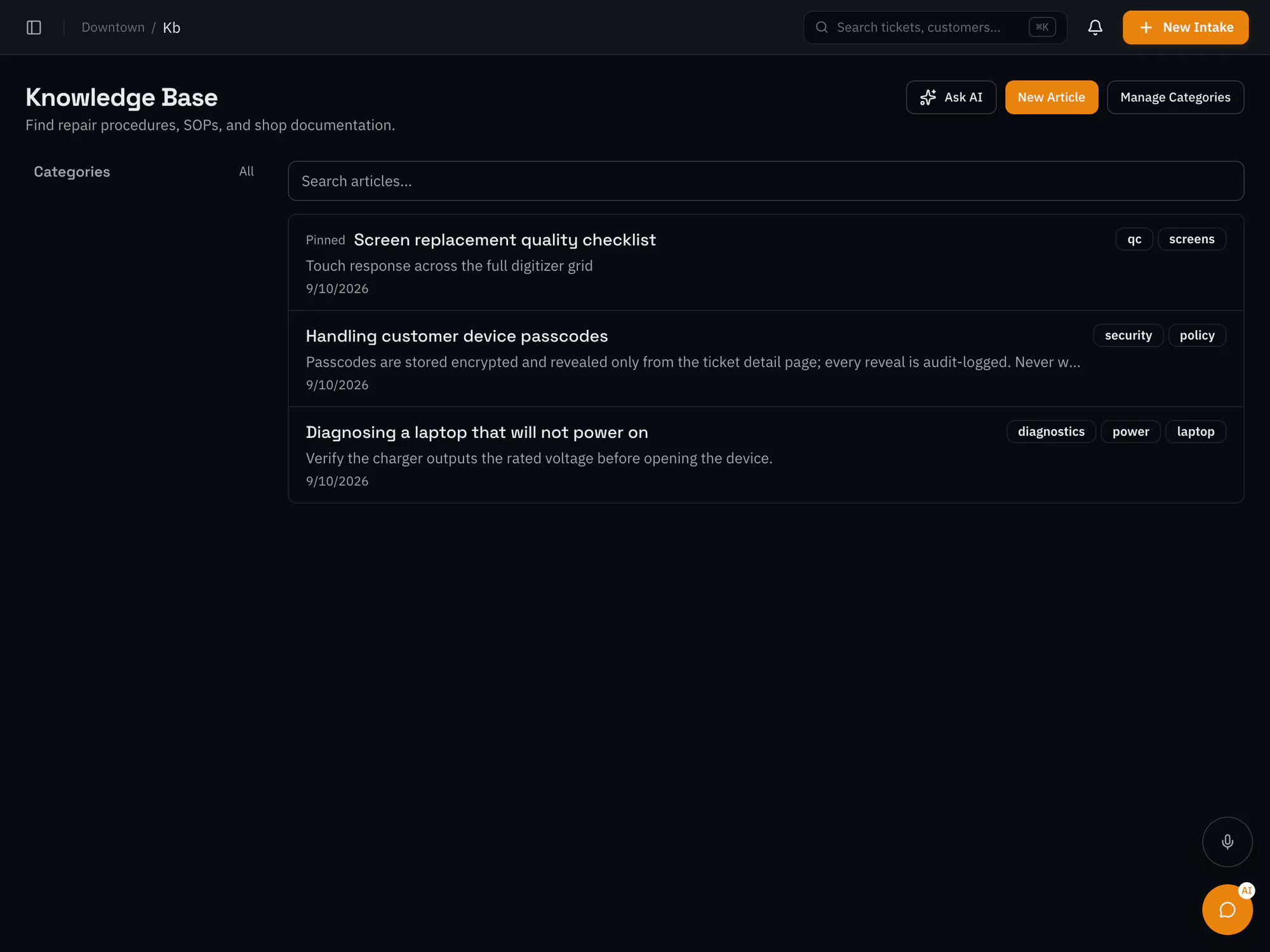
Task: Open the AI chat bubble
Action: click(x=1227, y=909)
